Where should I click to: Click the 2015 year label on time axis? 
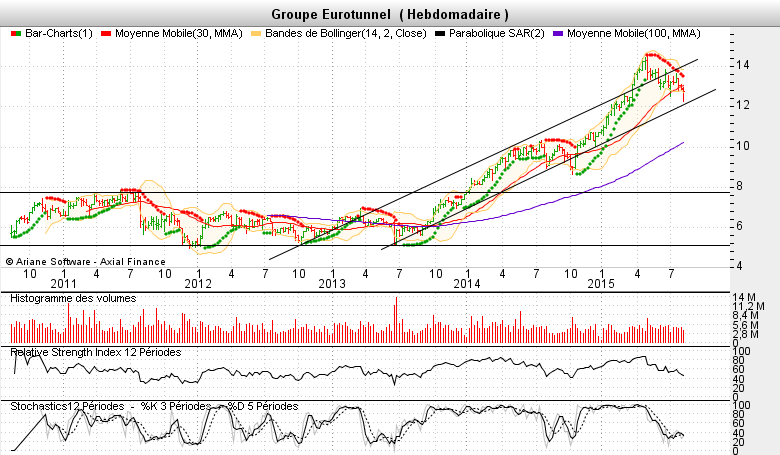(x=601, y=283)
